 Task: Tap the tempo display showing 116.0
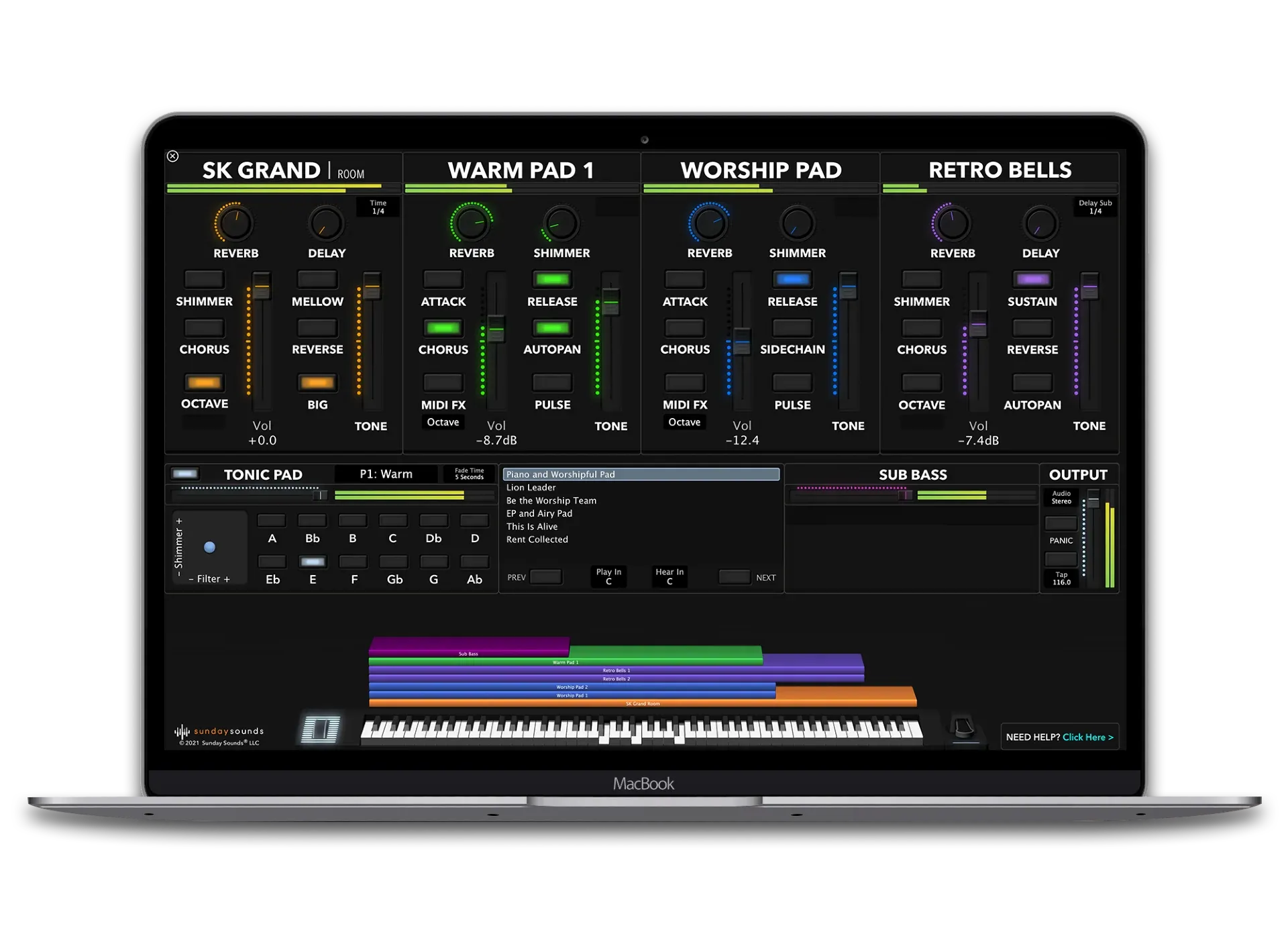click(x=1061, y=578)
